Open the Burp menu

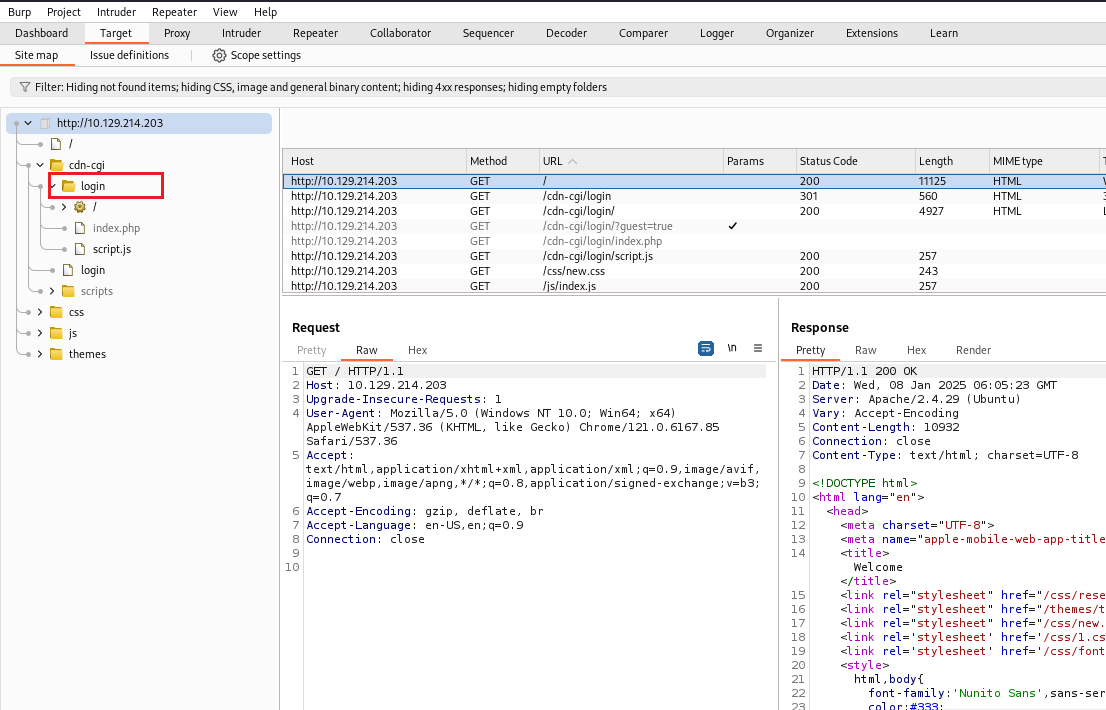19,12
